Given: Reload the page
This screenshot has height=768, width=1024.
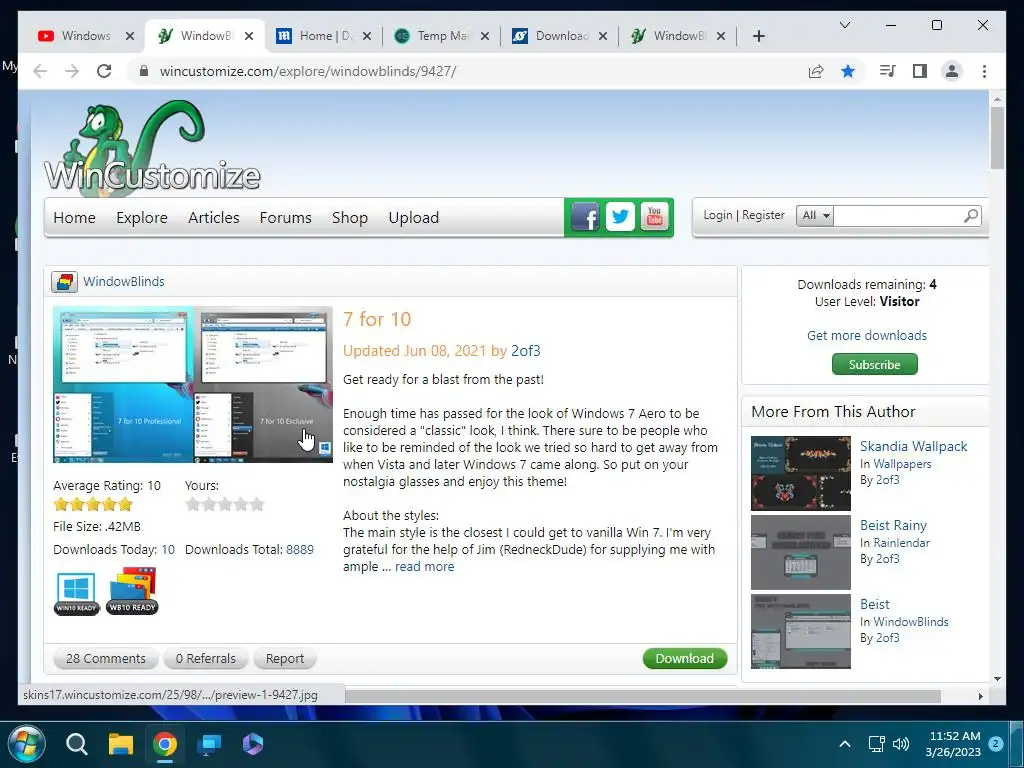Looking at the screenshot, I should point(104,71).
